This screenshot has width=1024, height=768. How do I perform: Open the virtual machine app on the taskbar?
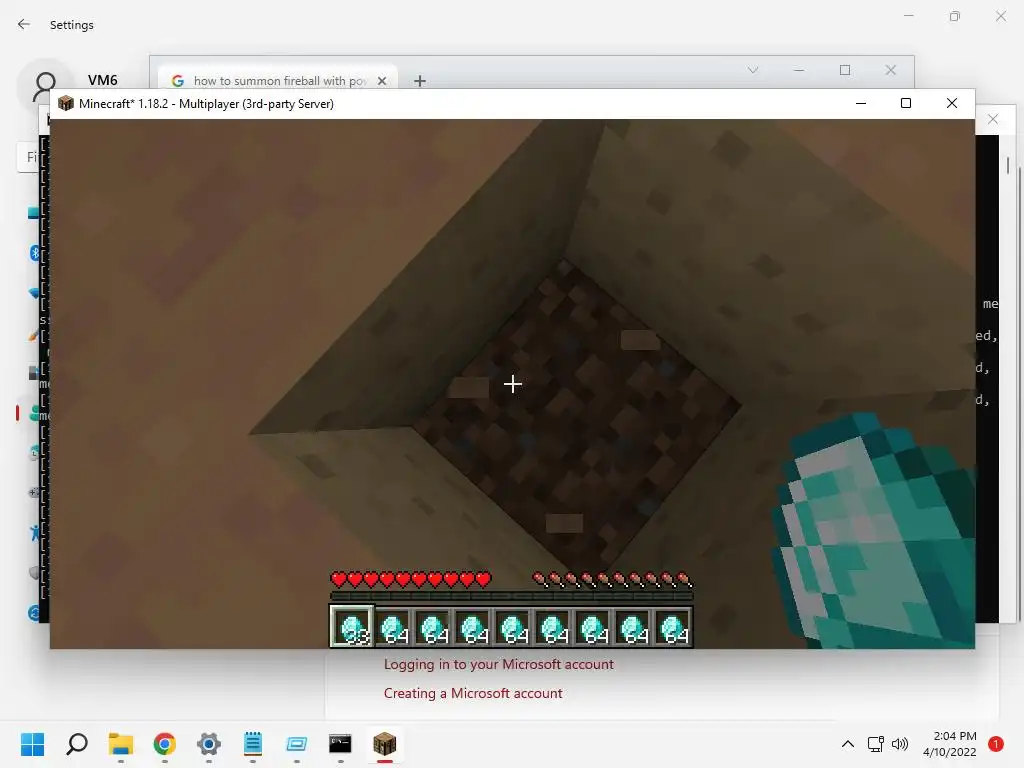tap(296, 744)
